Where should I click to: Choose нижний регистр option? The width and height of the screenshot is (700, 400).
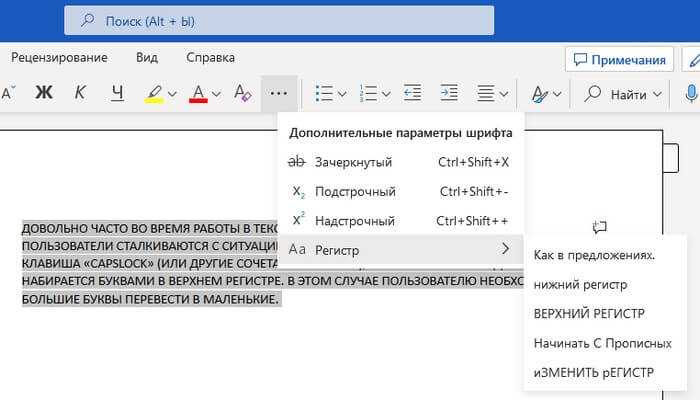tap(580, 285)
